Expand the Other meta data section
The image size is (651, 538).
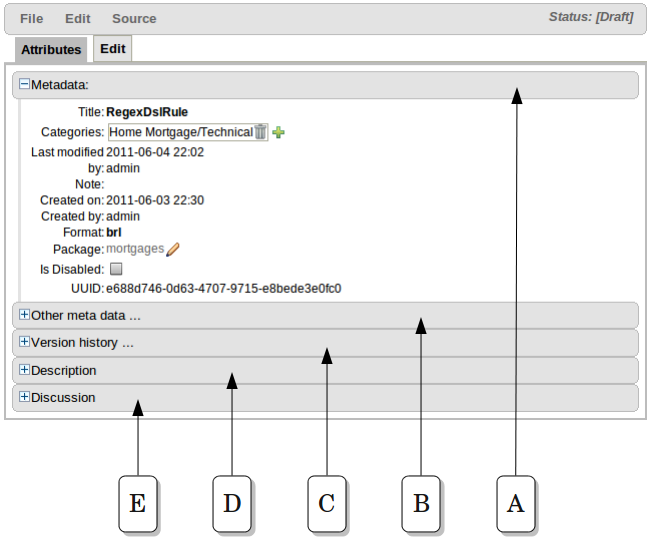[x=25, y=315]
